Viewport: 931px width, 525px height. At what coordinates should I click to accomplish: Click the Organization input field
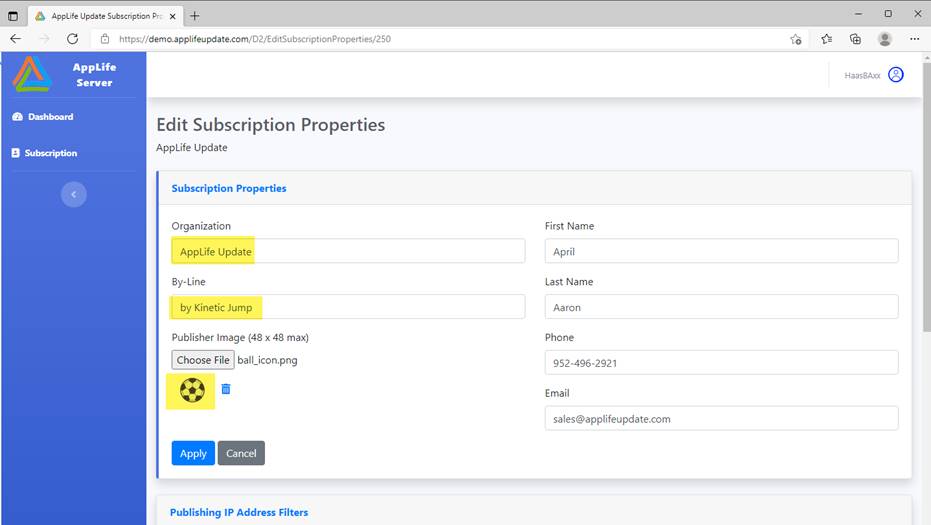click(348, 251)
